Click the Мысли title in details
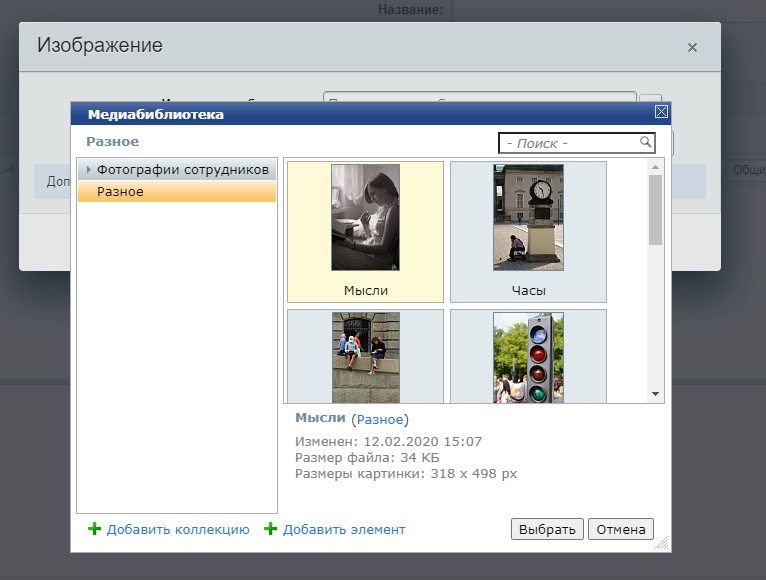766x580 pixels. point(320,418)
